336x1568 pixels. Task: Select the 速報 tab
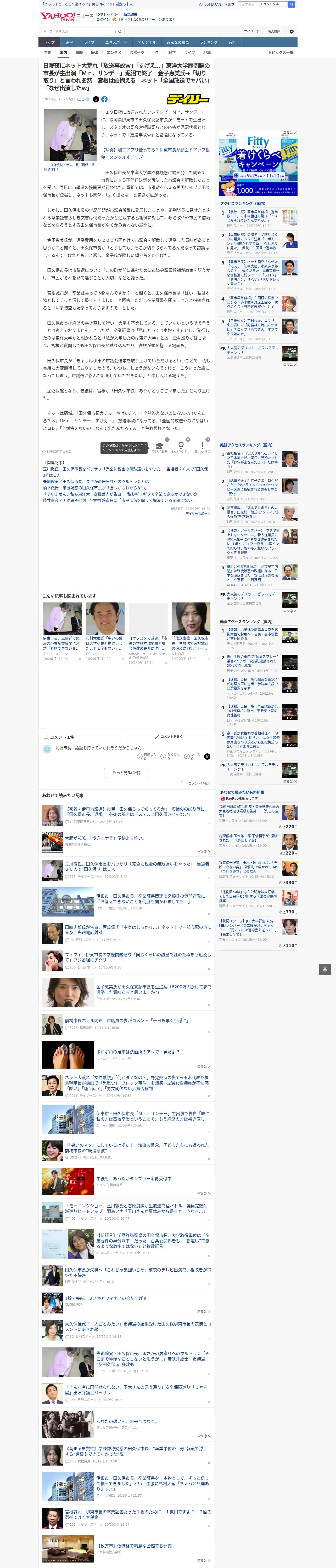[x=69, y=42]
